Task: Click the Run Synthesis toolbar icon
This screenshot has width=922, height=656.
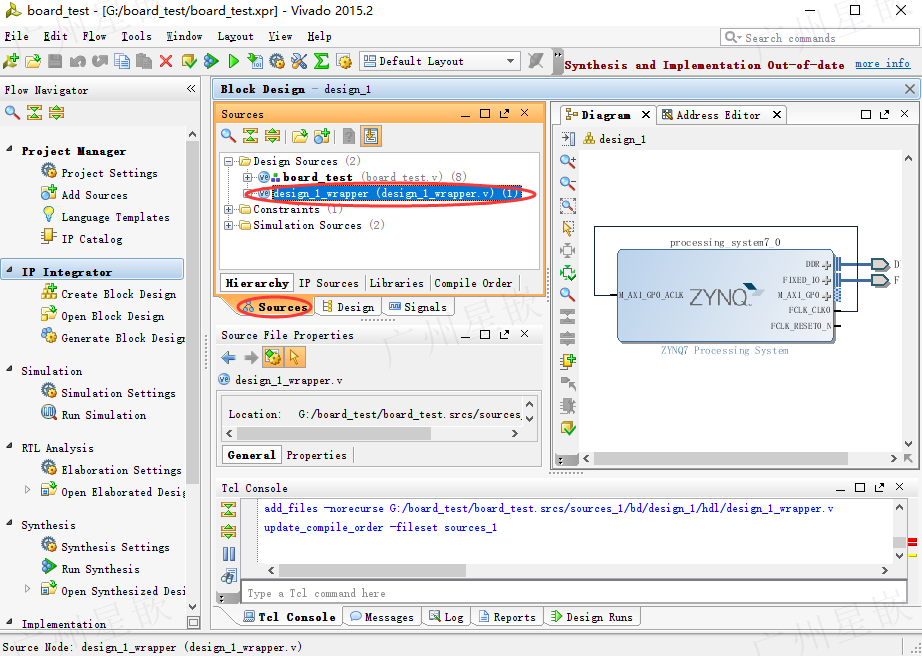Action: point(211,61)
